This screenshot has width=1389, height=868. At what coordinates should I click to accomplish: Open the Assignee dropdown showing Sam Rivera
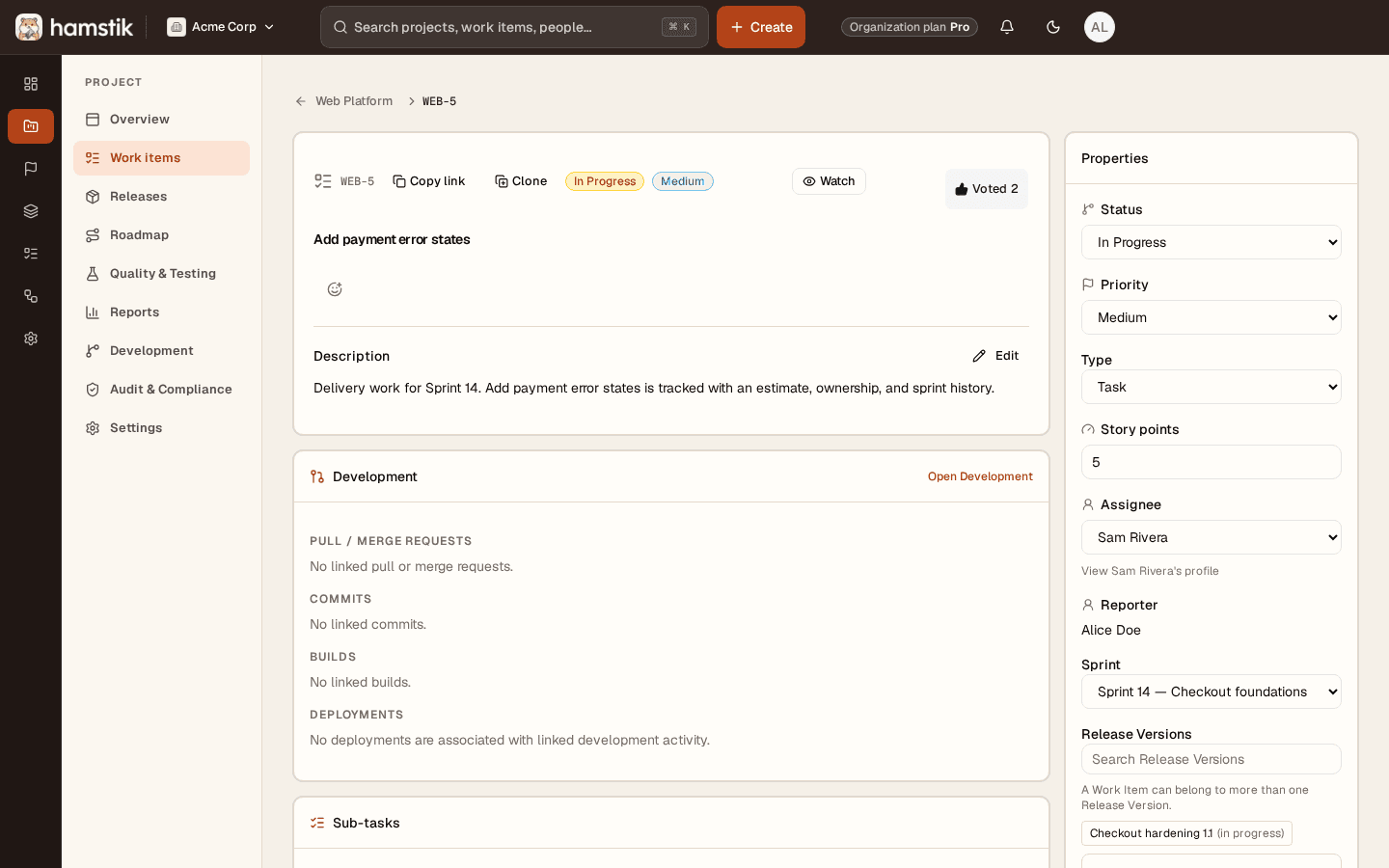pyautogui.click(x=1212, y=537)
